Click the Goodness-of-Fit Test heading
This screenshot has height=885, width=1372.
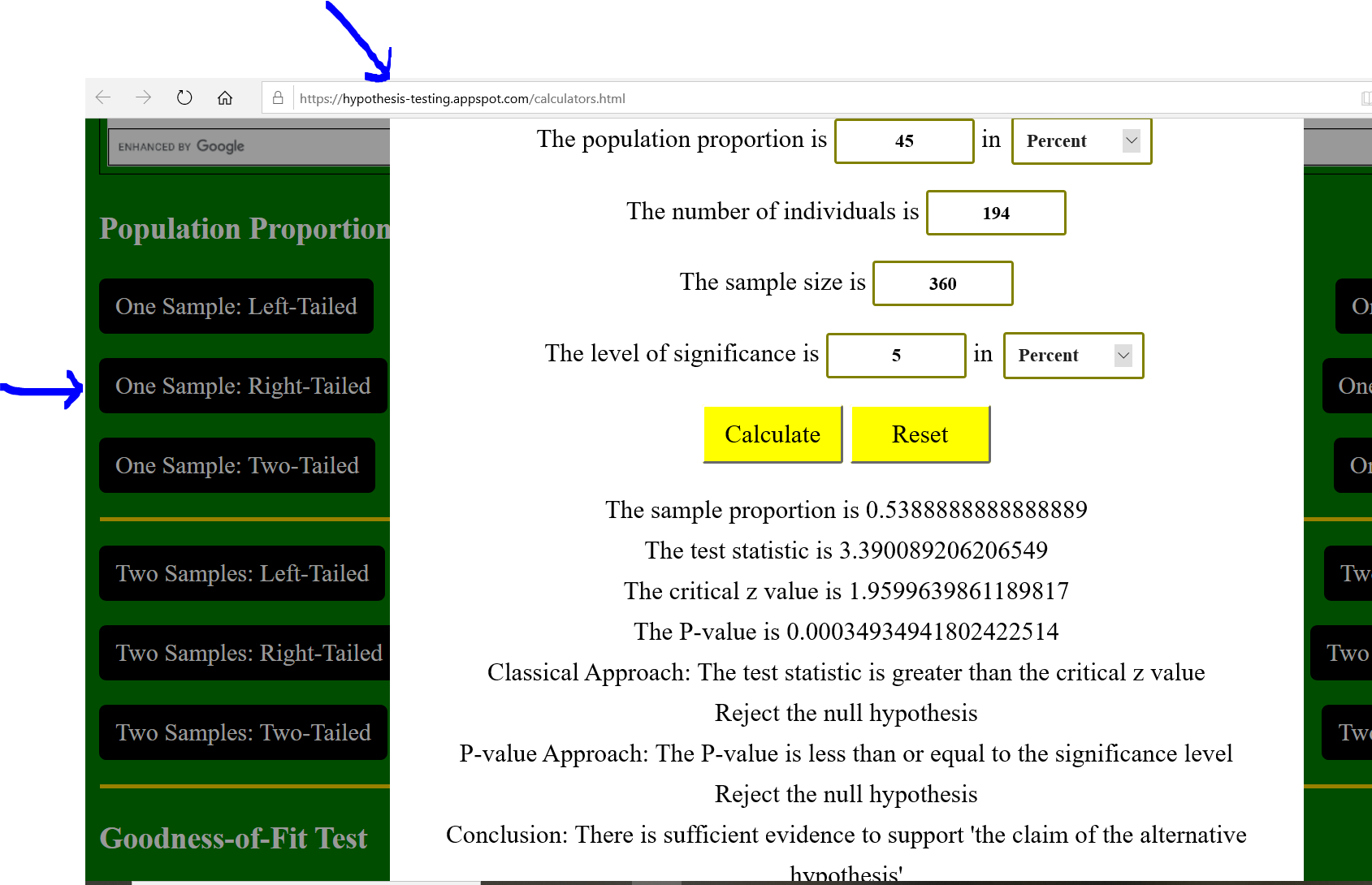[233, 838]
